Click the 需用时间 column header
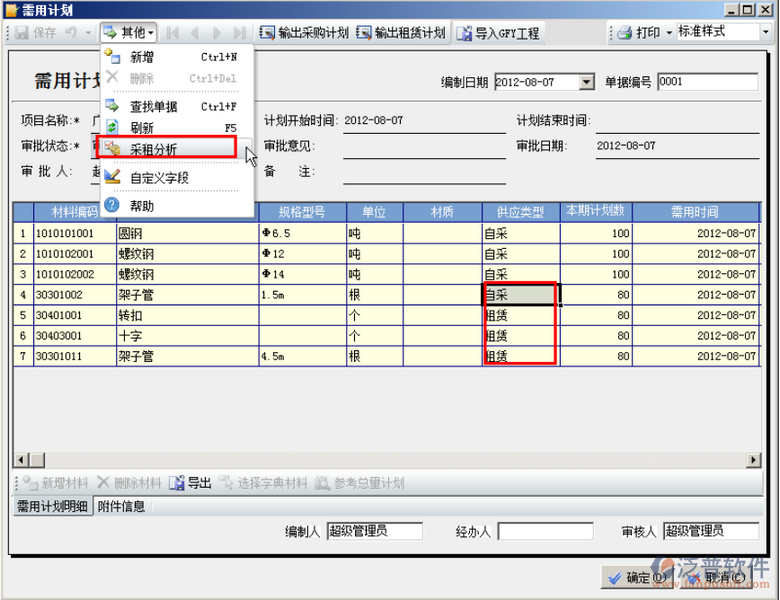The width and height of the screenshot is (780, 600). [x=695, y=212]
